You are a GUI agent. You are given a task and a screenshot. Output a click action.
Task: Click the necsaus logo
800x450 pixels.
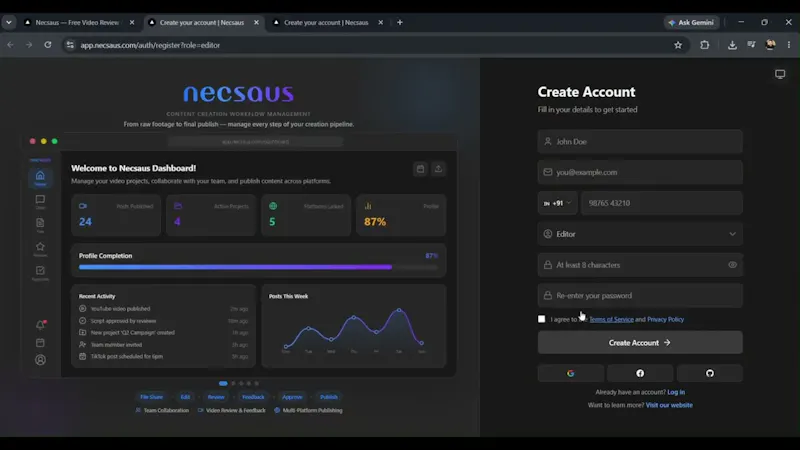[238, 93]
